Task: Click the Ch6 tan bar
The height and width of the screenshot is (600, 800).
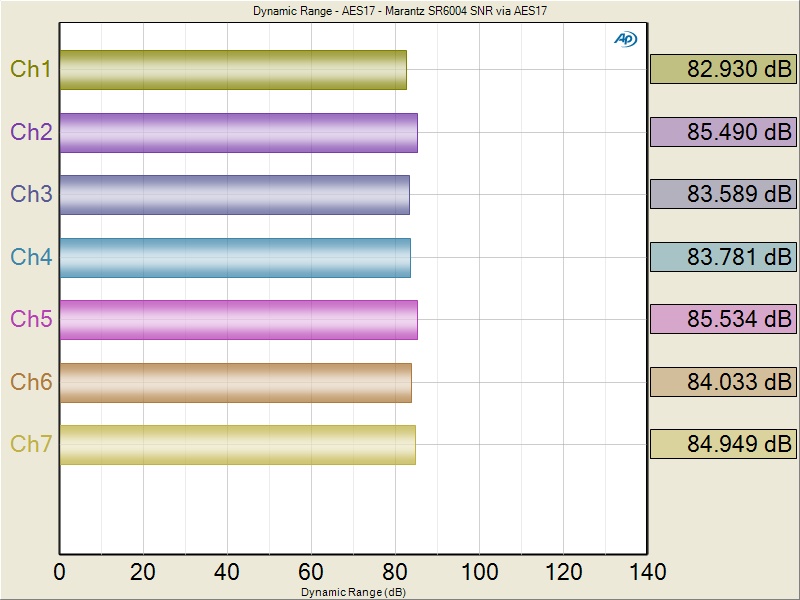Action: click(235, 382)
